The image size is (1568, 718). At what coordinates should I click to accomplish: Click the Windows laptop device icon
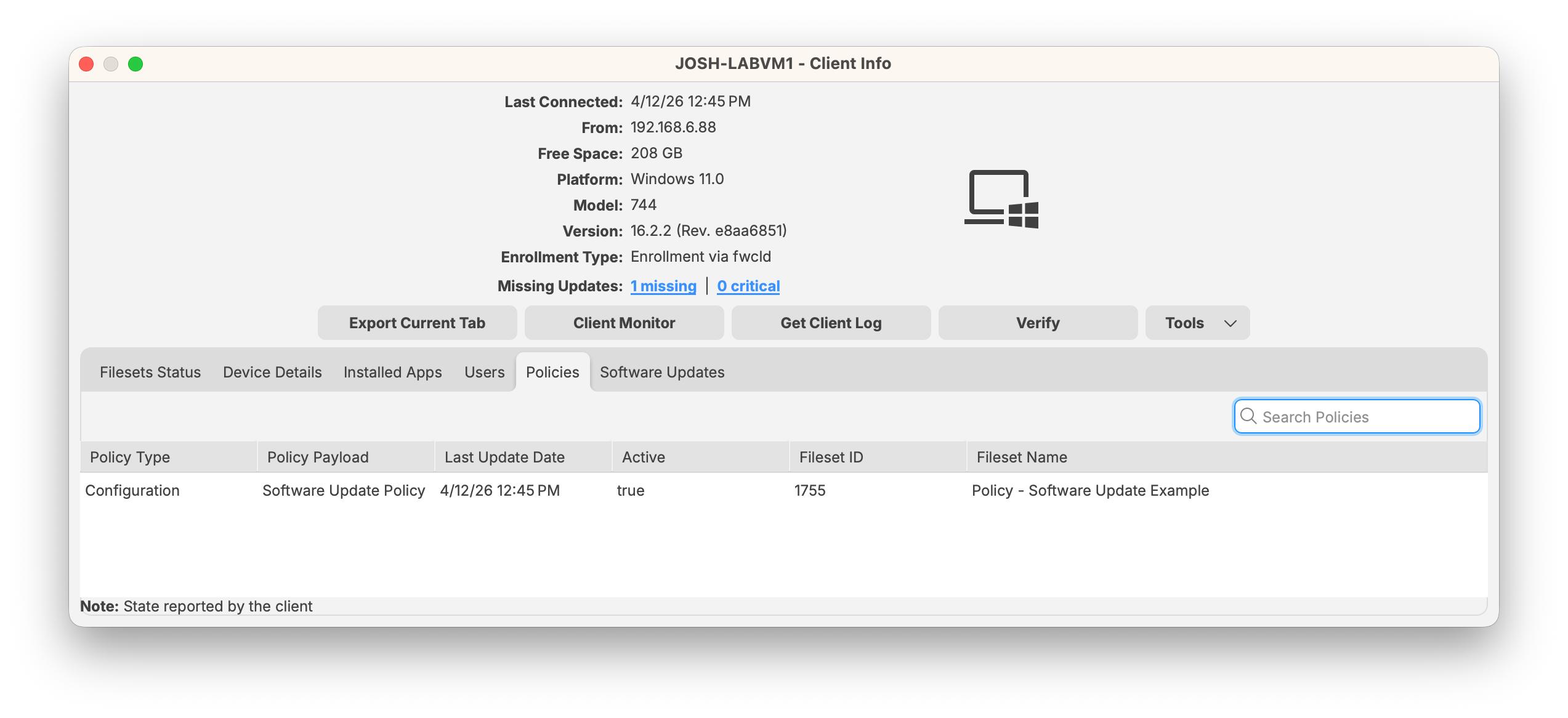tap(1001, 199)
